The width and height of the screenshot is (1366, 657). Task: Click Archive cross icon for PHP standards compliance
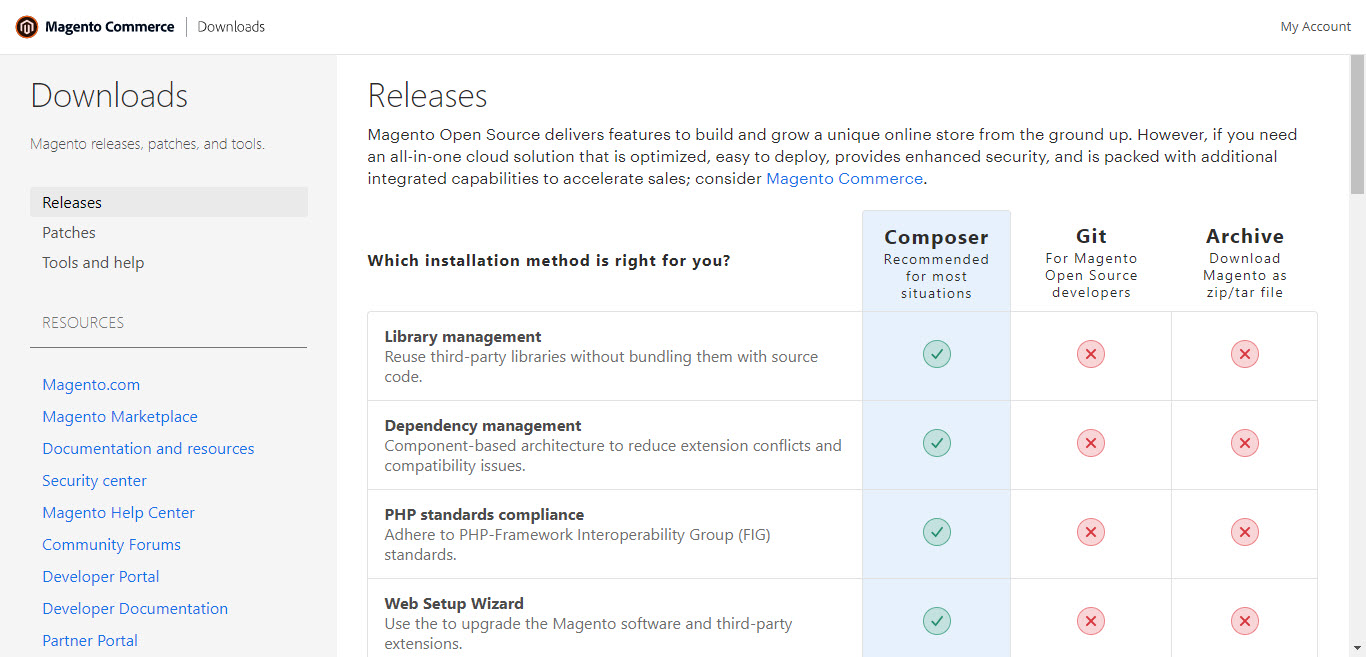pos(1245,532)
